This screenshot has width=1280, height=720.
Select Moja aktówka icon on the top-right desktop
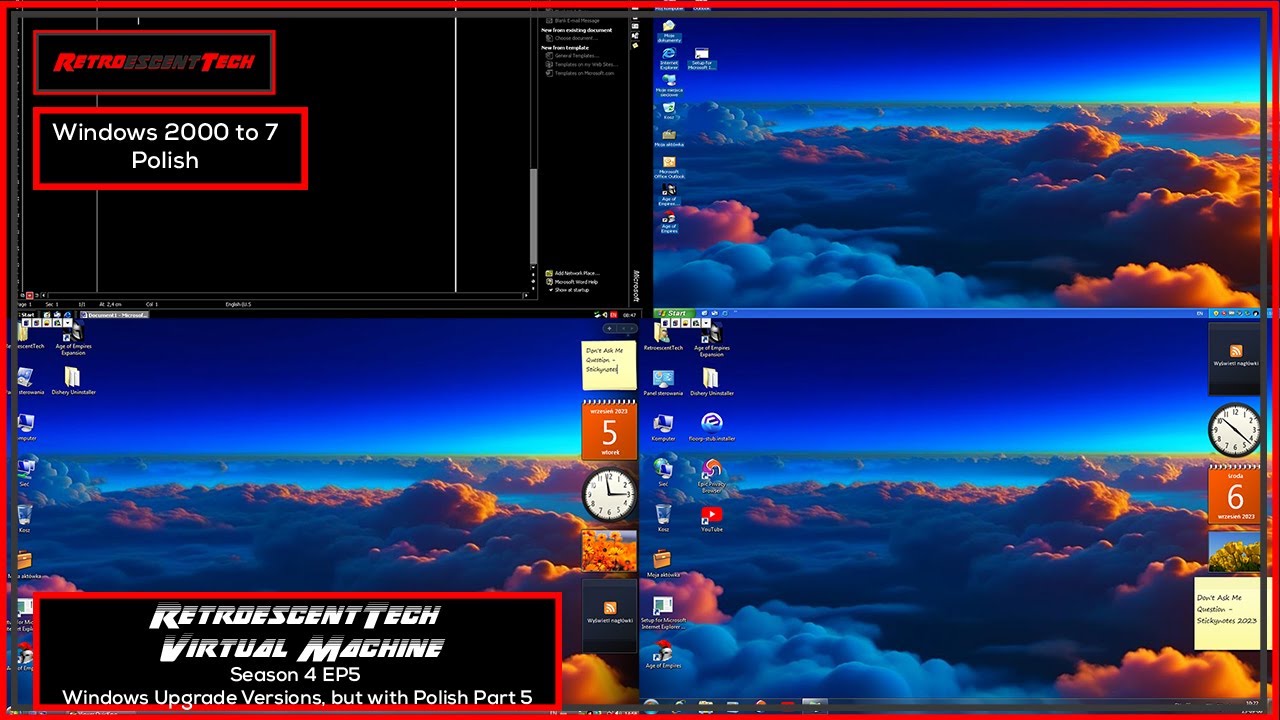click(669, 138)
